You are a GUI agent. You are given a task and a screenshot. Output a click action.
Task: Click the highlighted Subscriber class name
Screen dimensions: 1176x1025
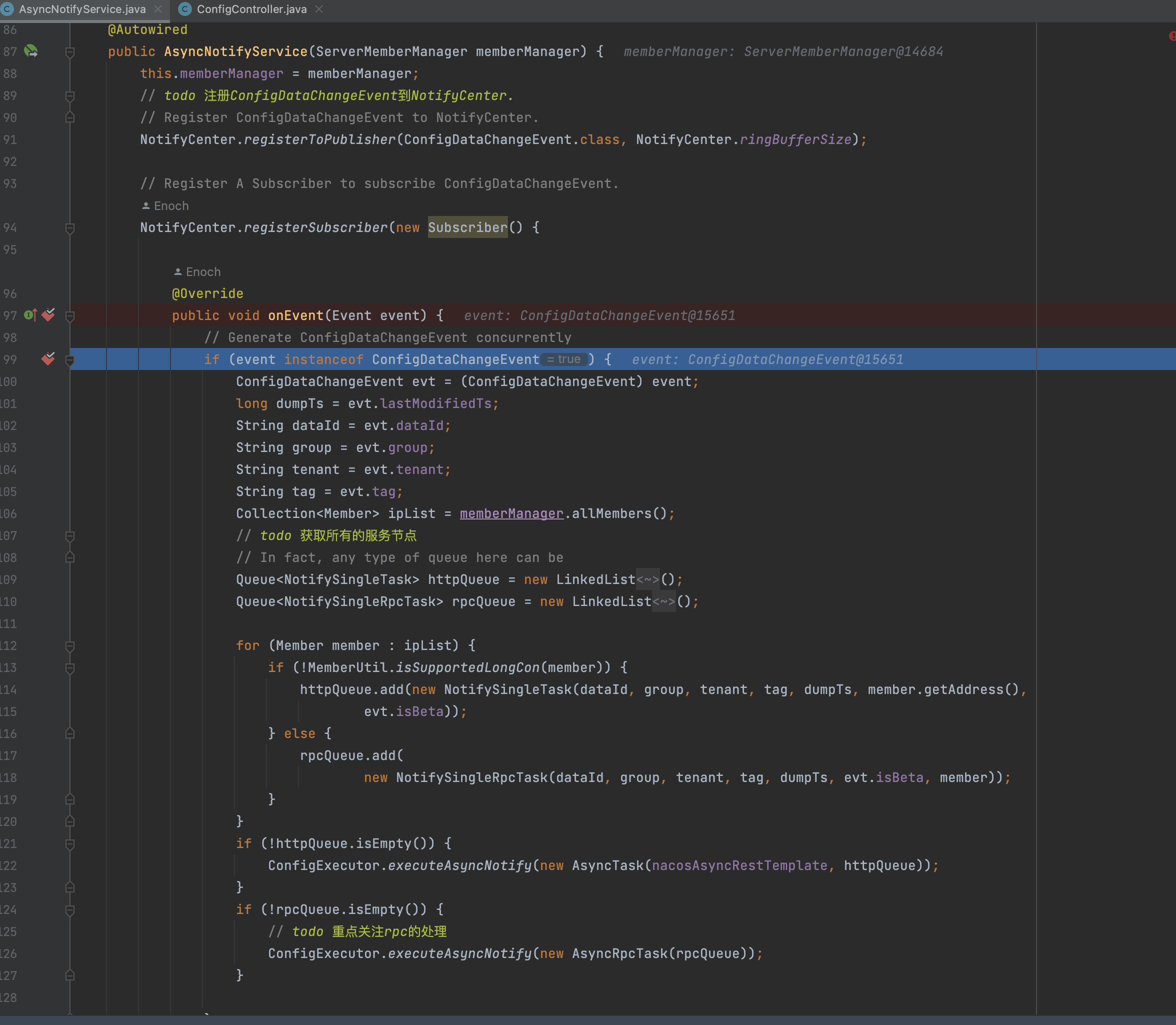click(467, 227)
